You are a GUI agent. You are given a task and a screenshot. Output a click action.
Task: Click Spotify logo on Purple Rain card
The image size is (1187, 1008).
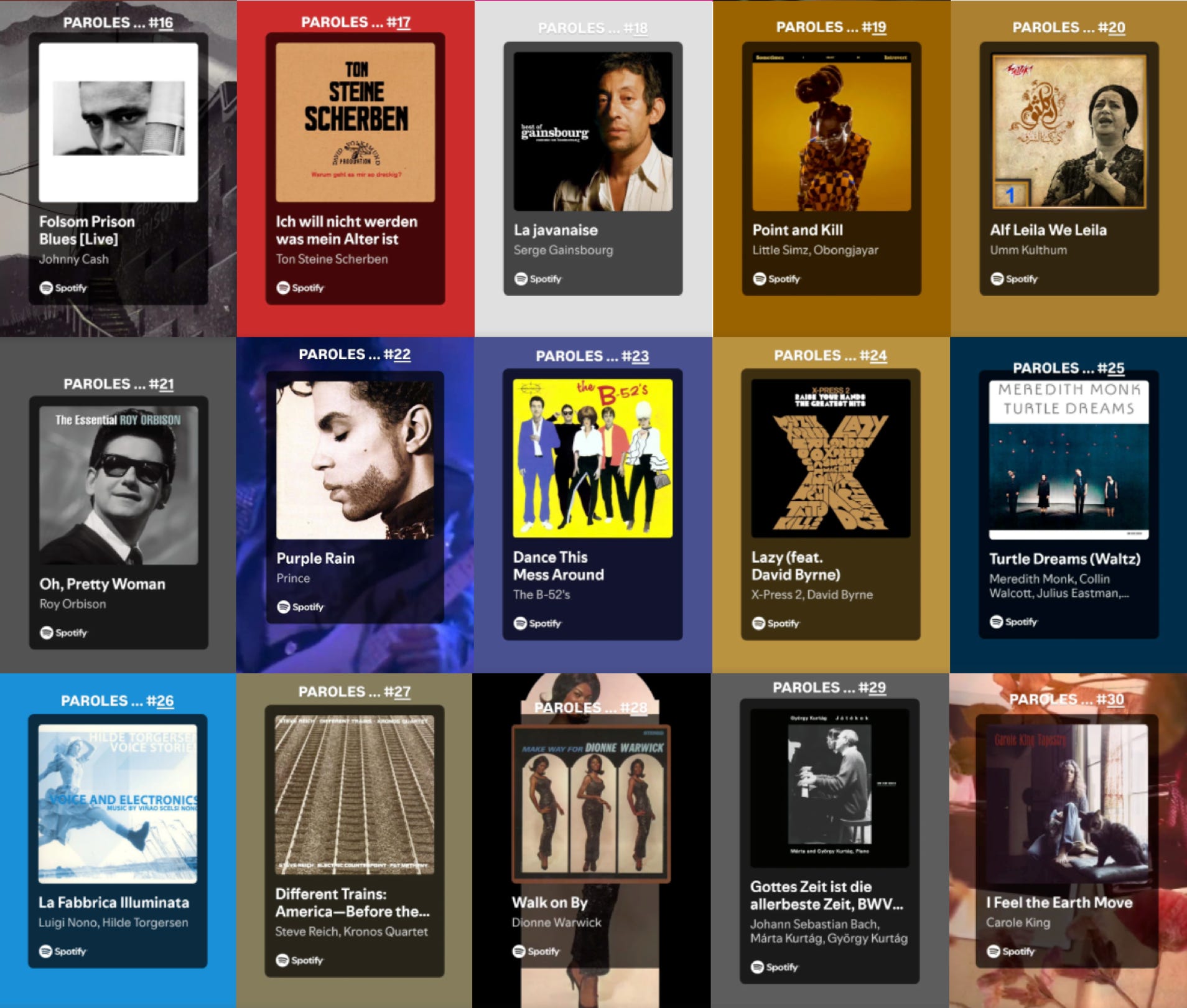click(300, 607)
